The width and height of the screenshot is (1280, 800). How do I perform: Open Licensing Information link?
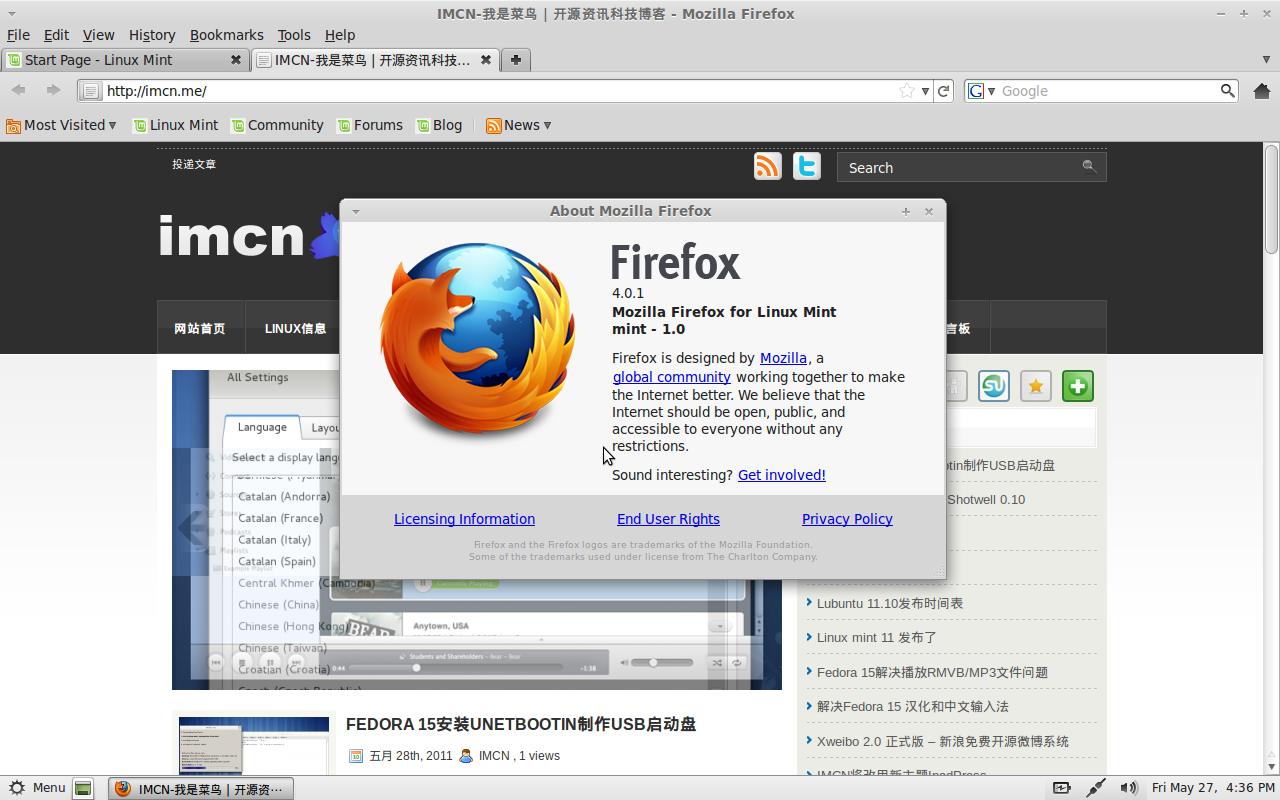464,519
